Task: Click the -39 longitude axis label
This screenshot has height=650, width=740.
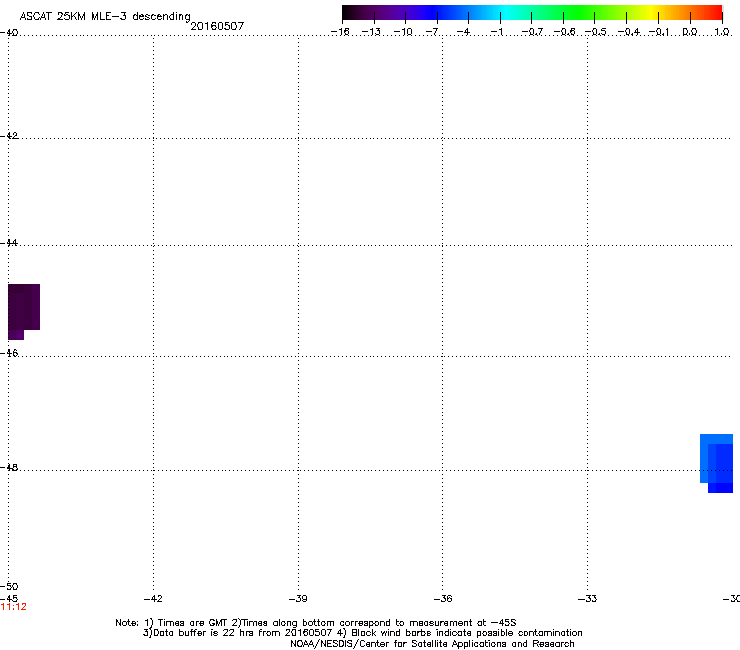Action: 298,599
